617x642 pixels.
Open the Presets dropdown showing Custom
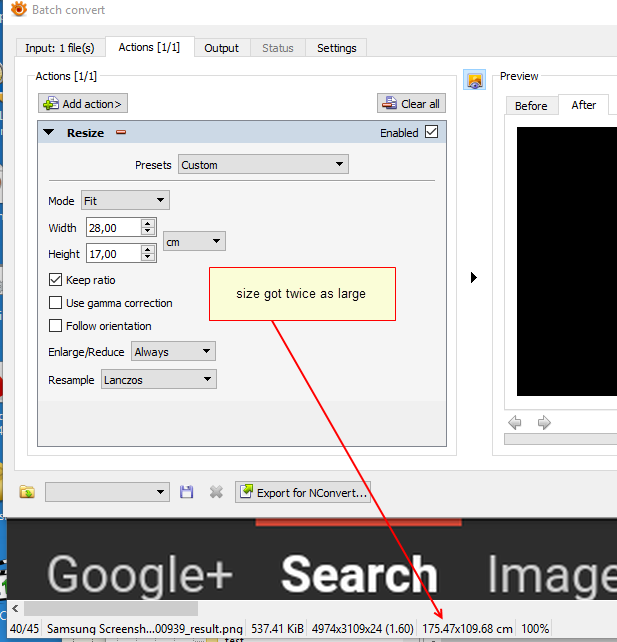click(263, 164)
